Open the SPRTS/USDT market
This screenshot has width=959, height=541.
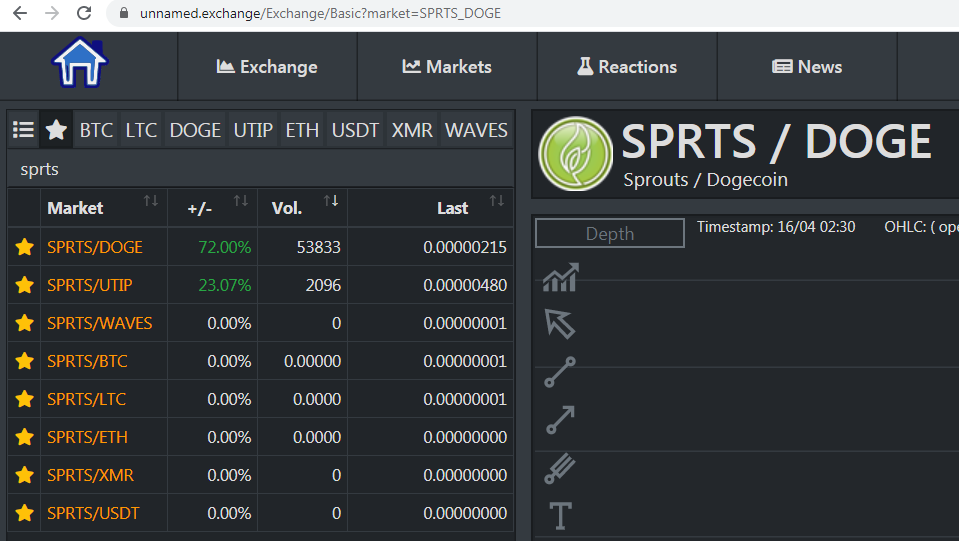pos(93,513)
